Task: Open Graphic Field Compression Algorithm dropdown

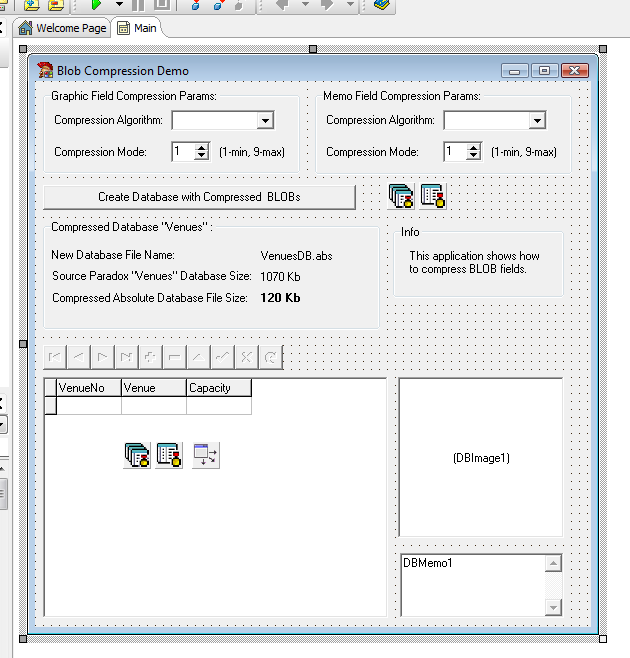Action: point(265,121)
